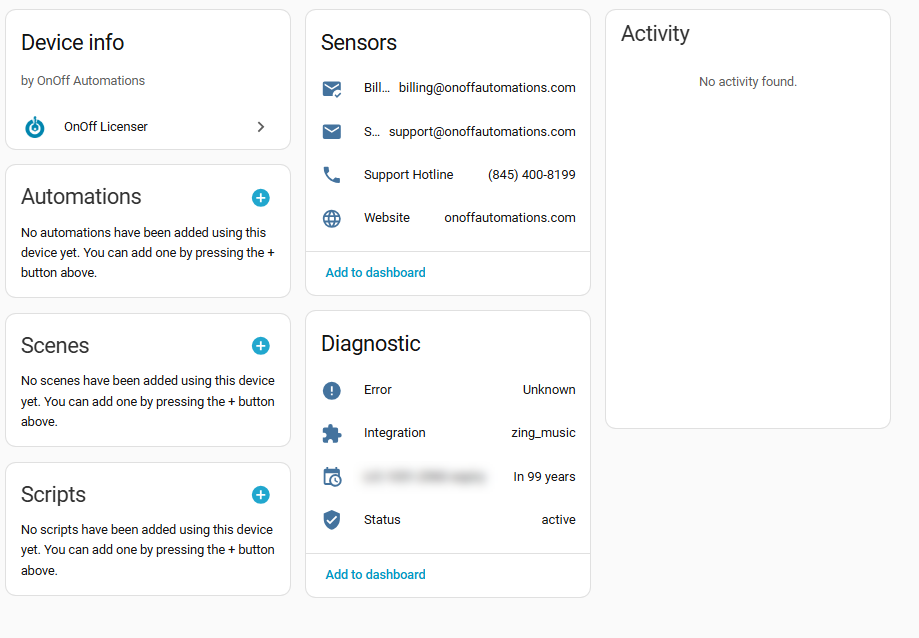This screenshot has height=638, width=919.
Task: Add Sensors card to dashboard
Action: (375, 273)
